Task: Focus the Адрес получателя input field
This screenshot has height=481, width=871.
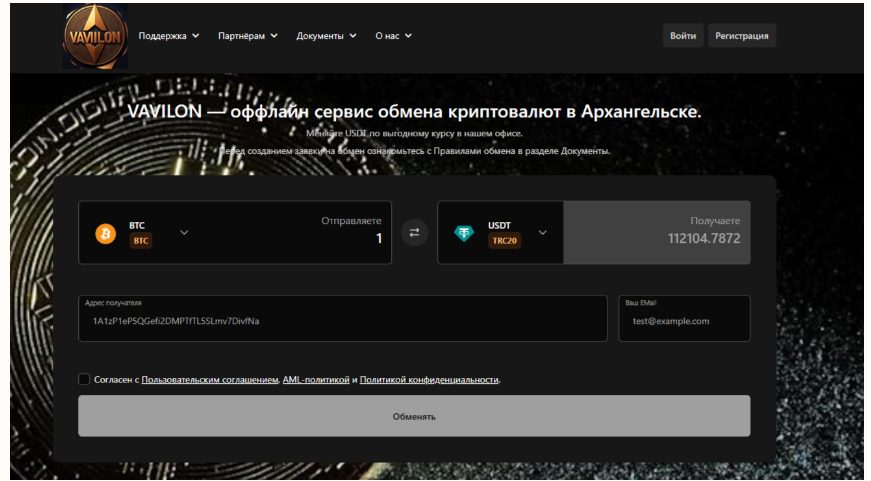Action: [x=343, y=318]
